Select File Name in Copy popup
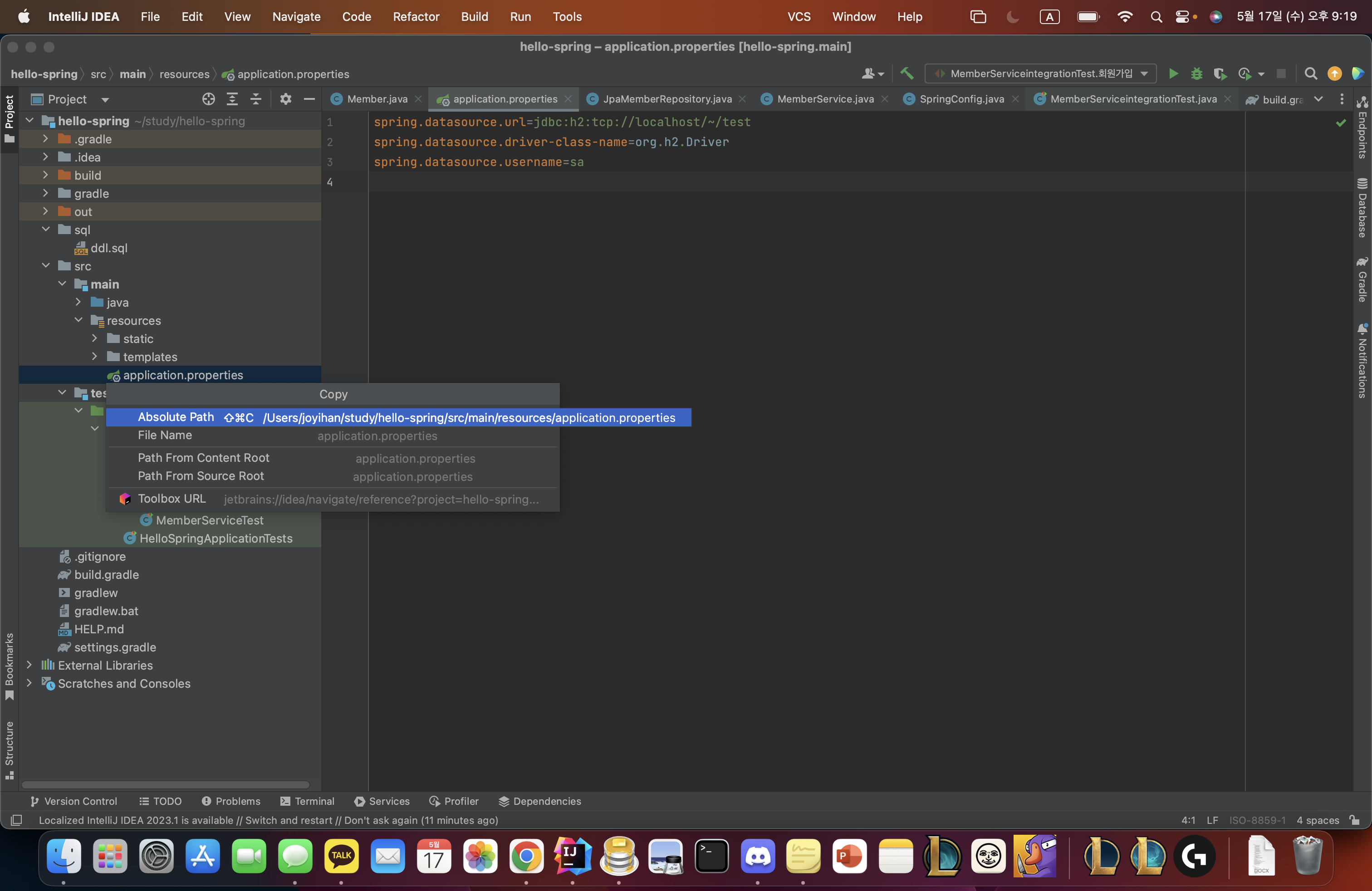This screenshot has height=891, width=1372. pyautogui.click(x=333, y=436)
